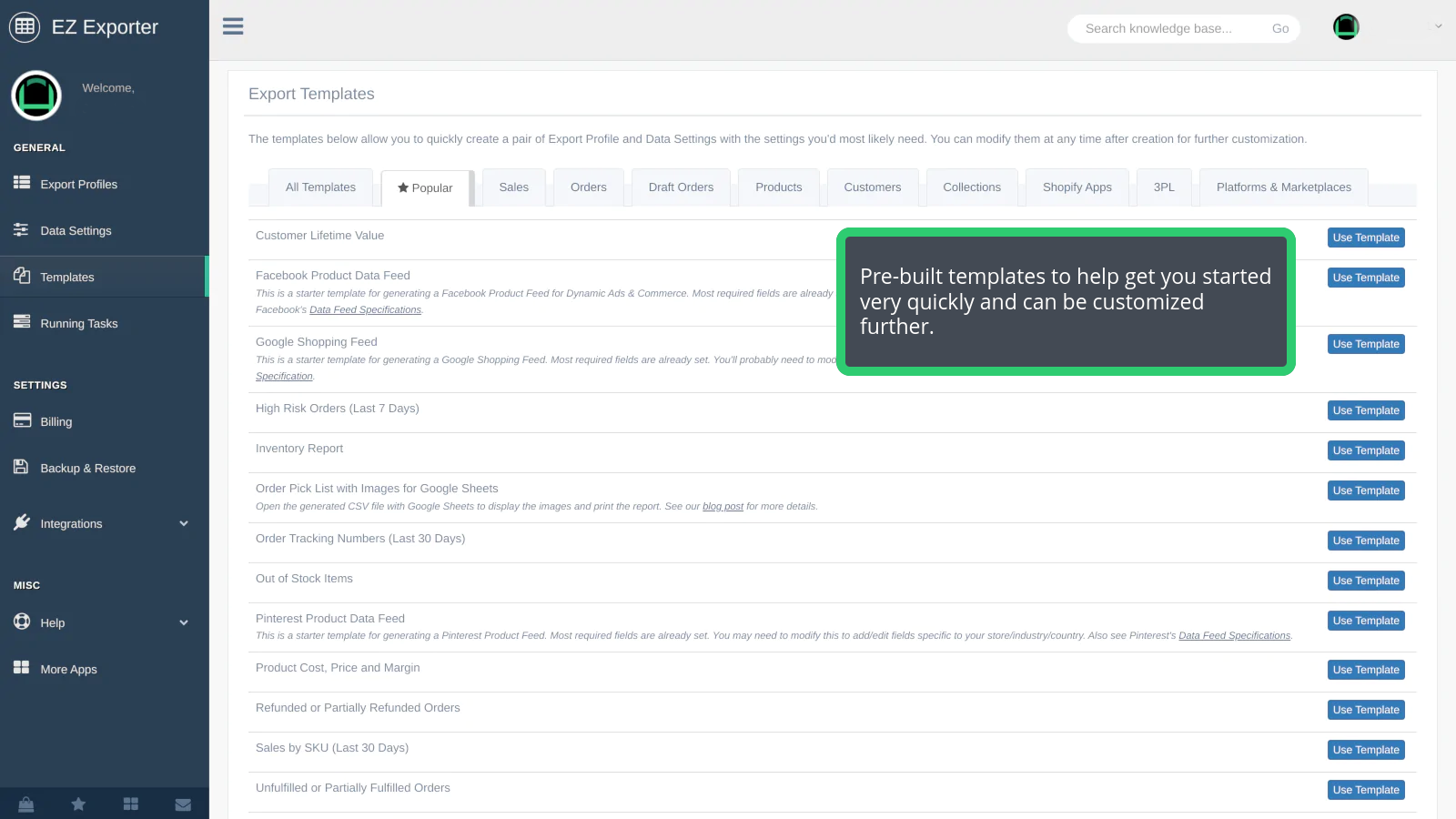The image size is (1456, 819).
Task: Open the All Templates tab
Action: pyautogui.click(x=320, y=187)
